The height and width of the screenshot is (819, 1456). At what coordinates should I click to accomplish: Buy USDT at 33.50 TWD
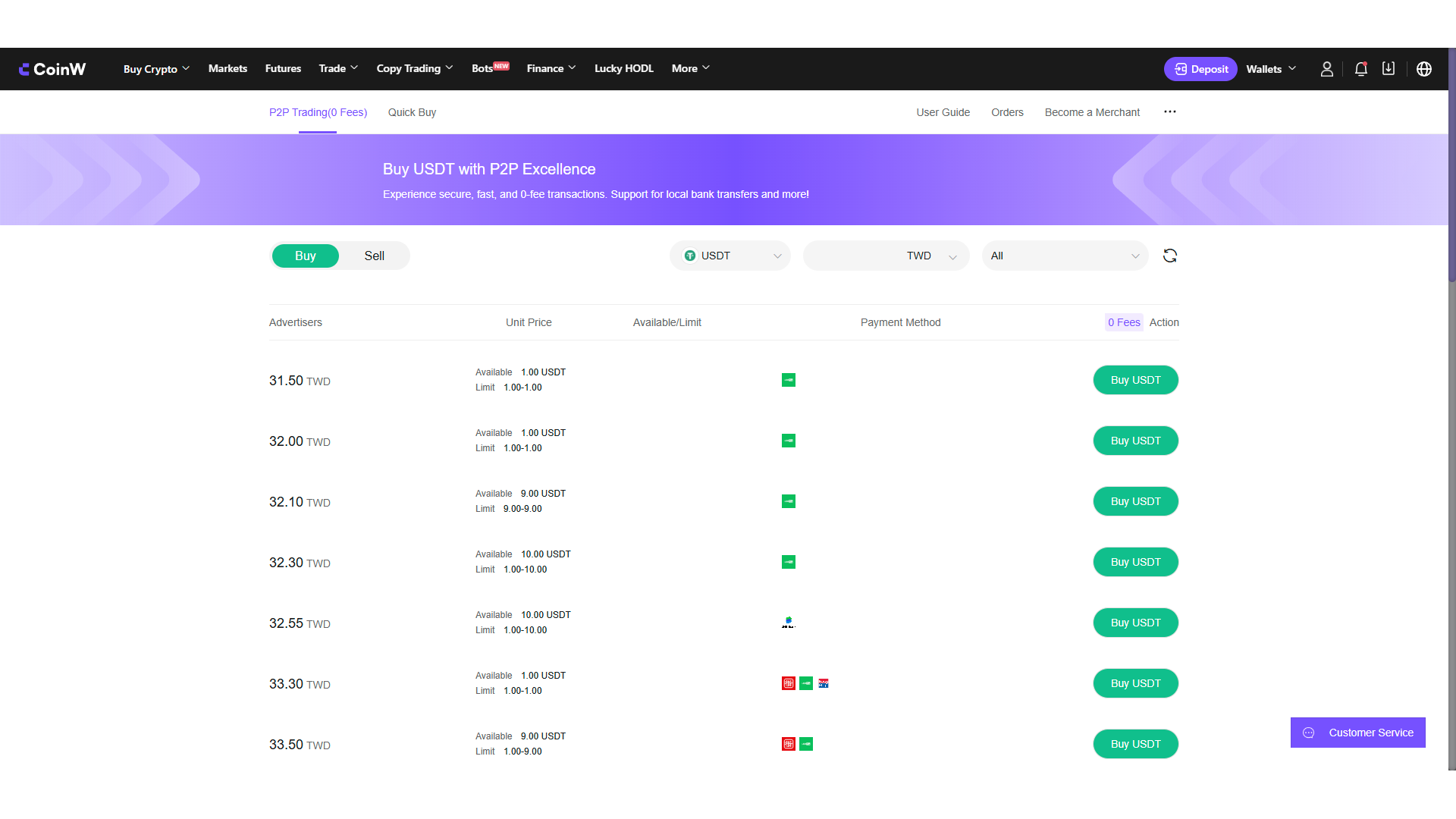coord(1135,744)
